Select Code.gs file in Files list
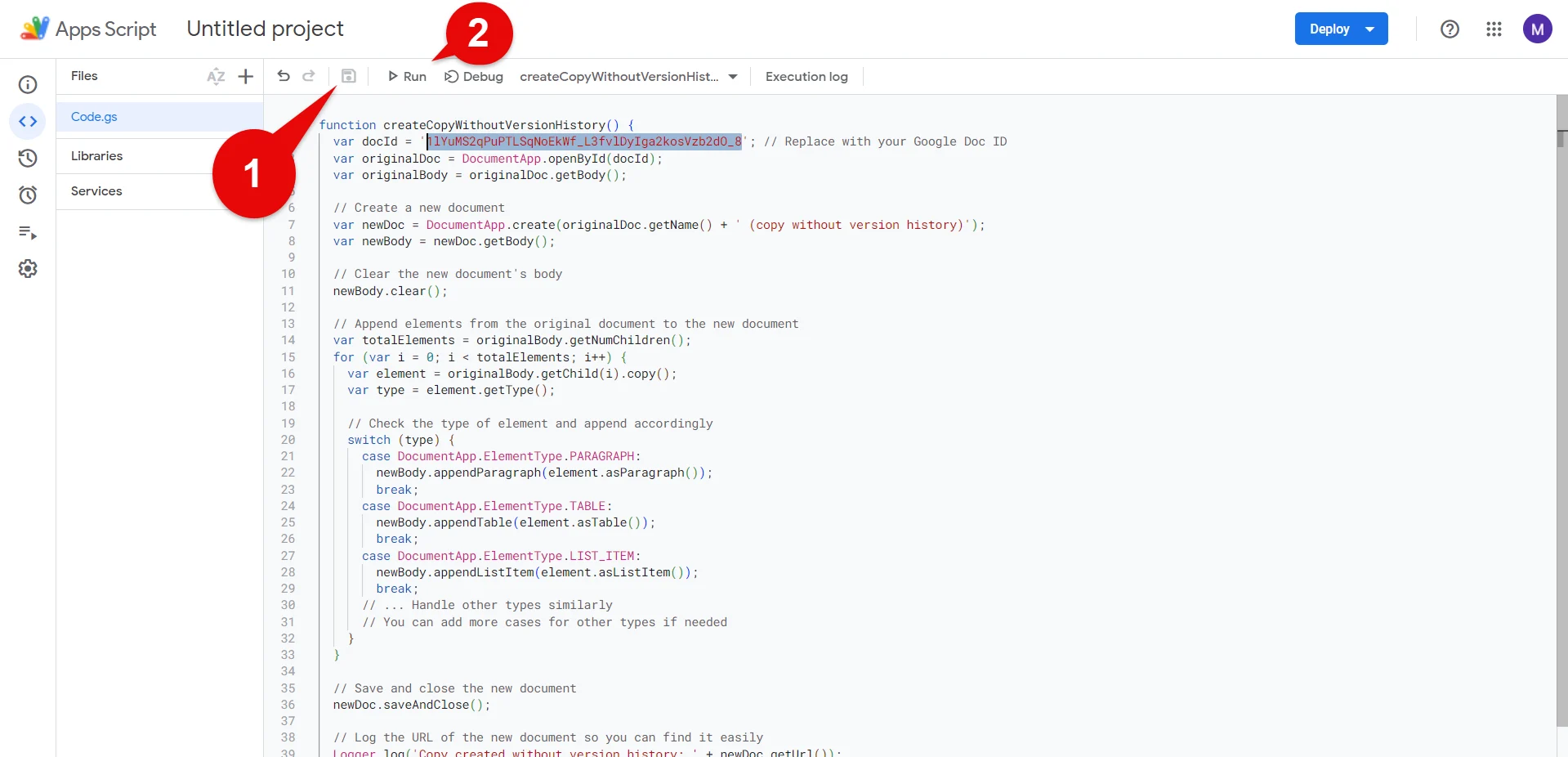Screen dimensions: 1568x757 tap(94, 117)
